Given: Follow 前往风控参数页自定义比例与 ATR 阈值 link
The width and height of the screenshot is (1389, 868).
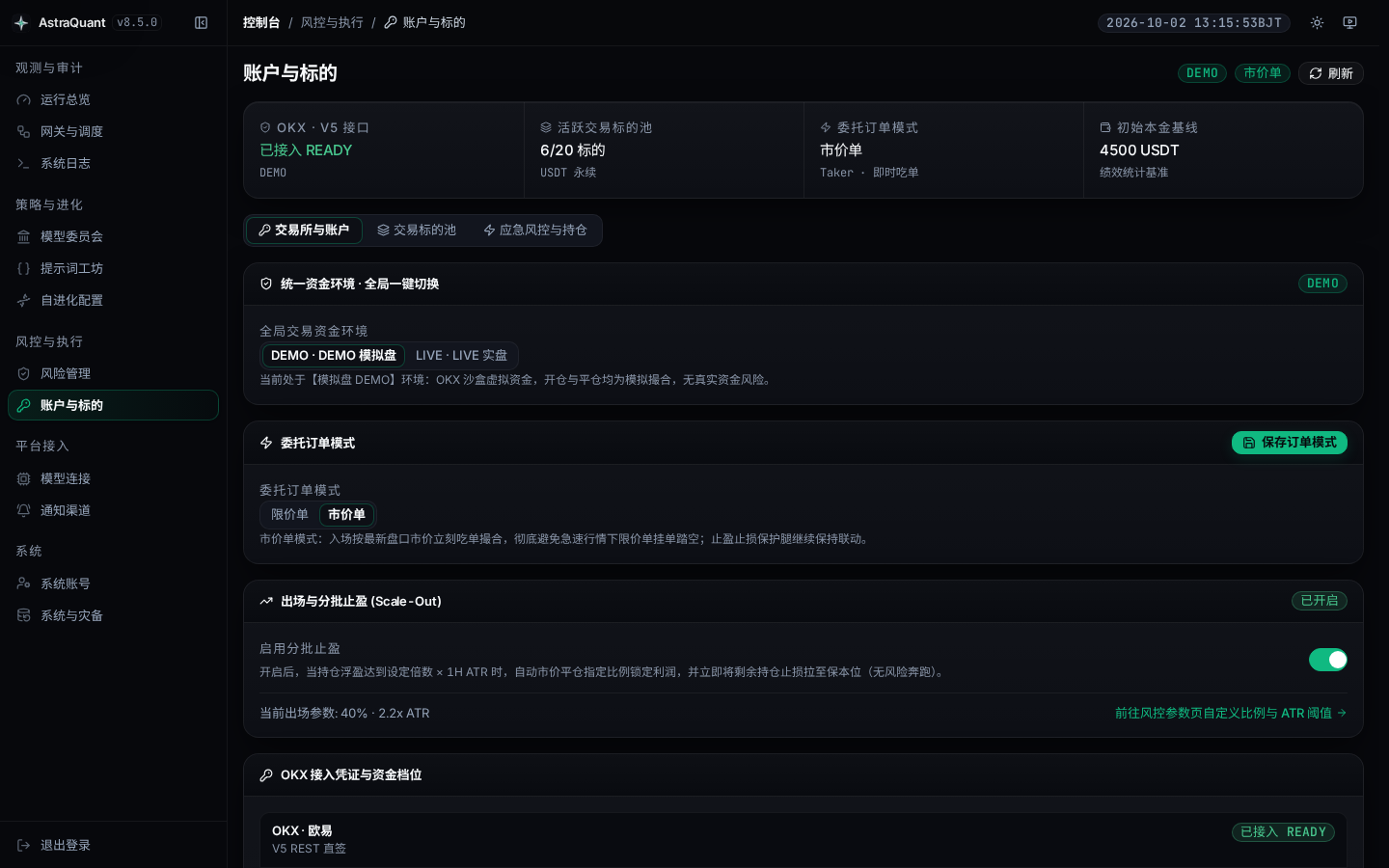Looking at the screenshot, I should coord(1231,713).
